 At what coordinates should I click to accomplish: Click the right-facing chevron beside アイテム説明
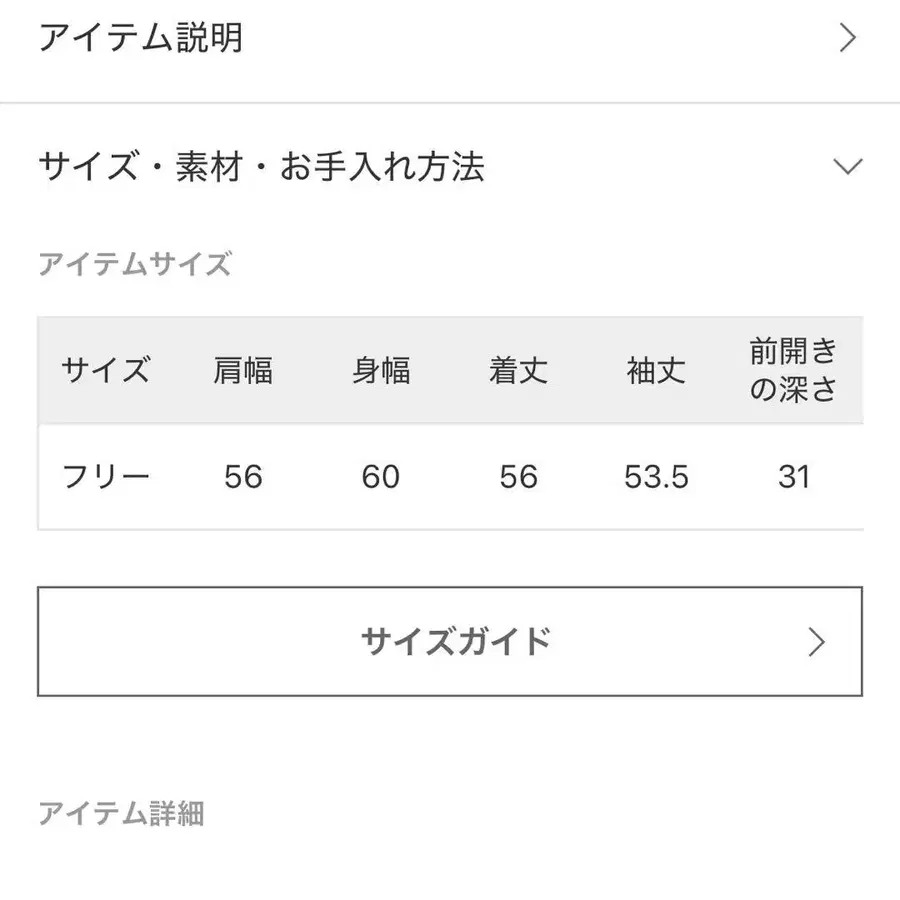[x=848, y=37]
